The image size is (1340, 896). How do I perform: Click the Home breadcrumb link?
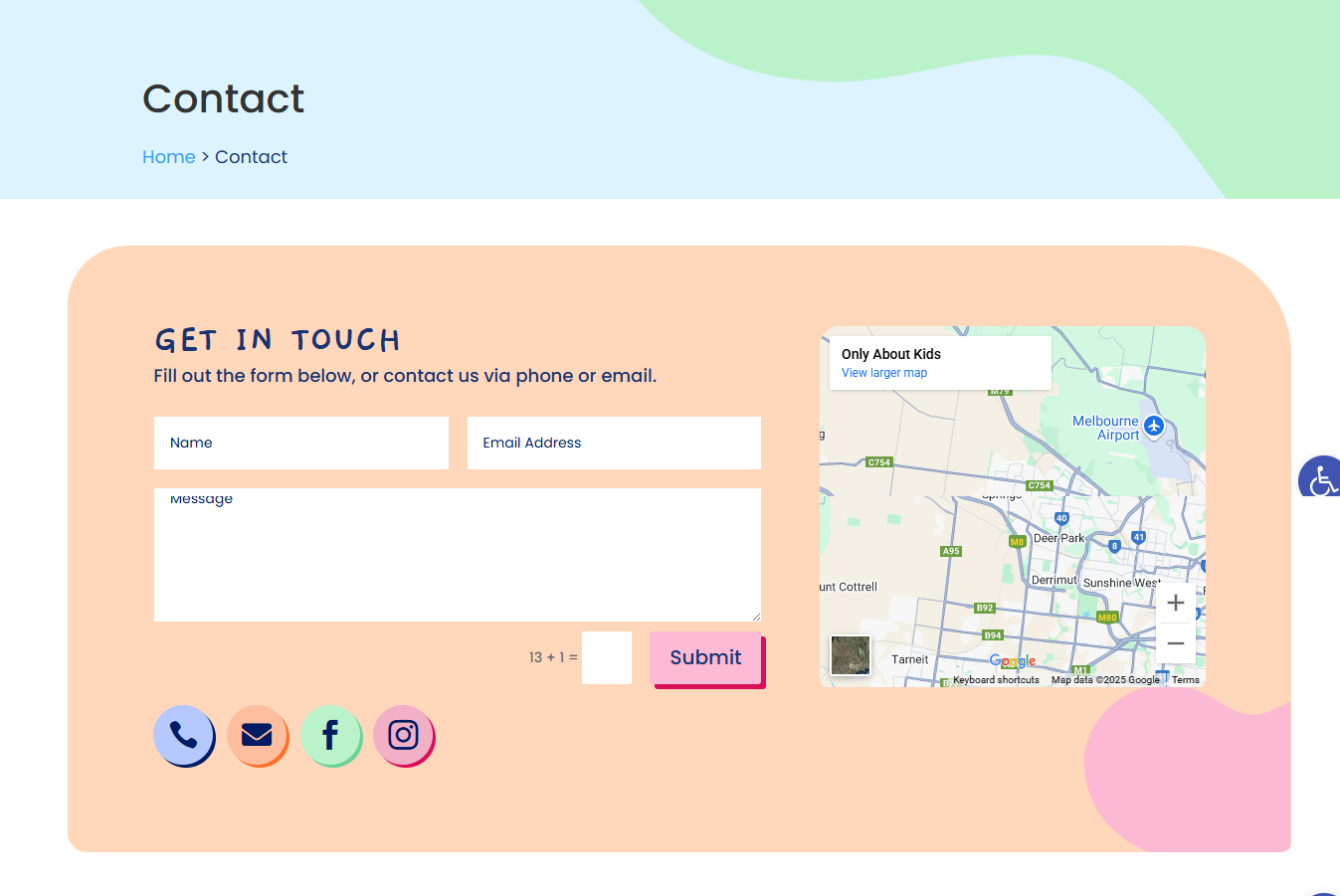click(x=169, y=157)
